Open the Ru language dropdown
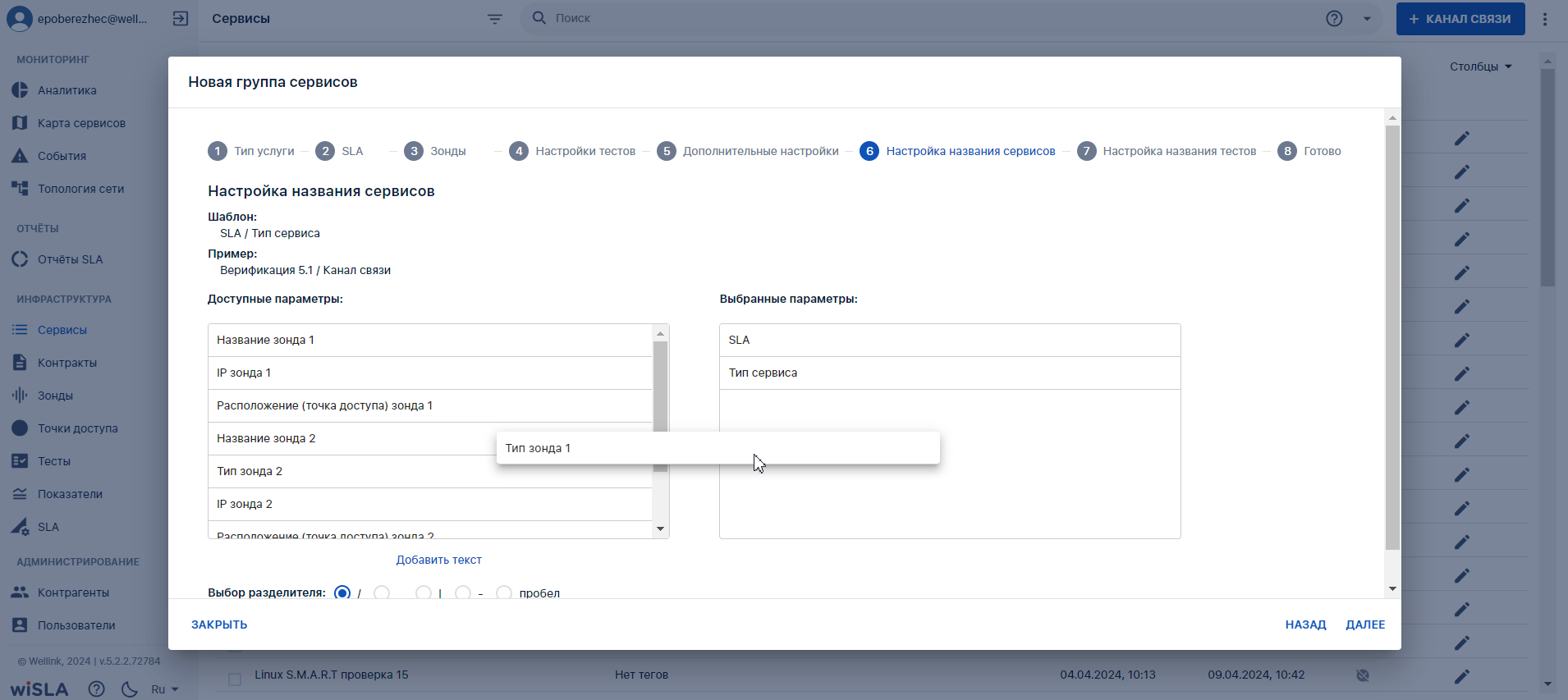 165,689
